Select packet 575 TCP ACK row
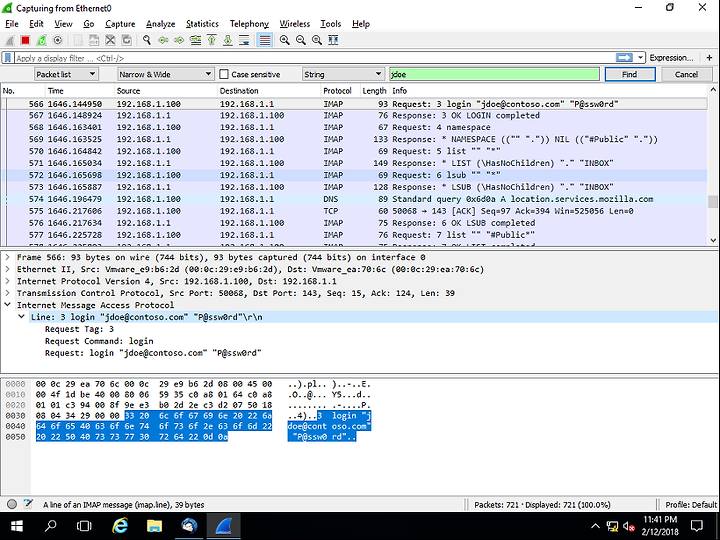 tap(354, 211)
